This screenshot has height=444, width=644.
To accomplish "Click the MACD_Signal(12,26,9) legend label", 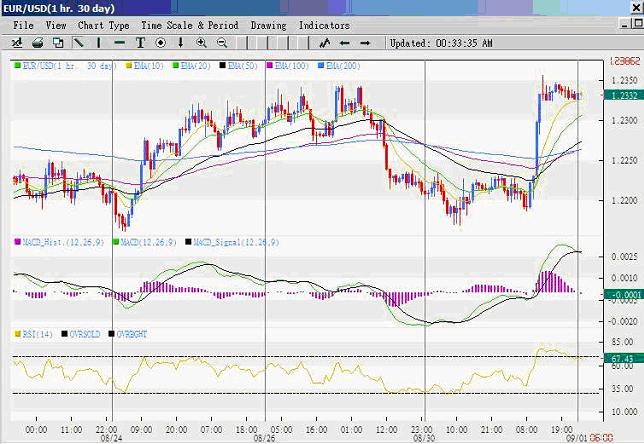I will [x=236, y=242].
